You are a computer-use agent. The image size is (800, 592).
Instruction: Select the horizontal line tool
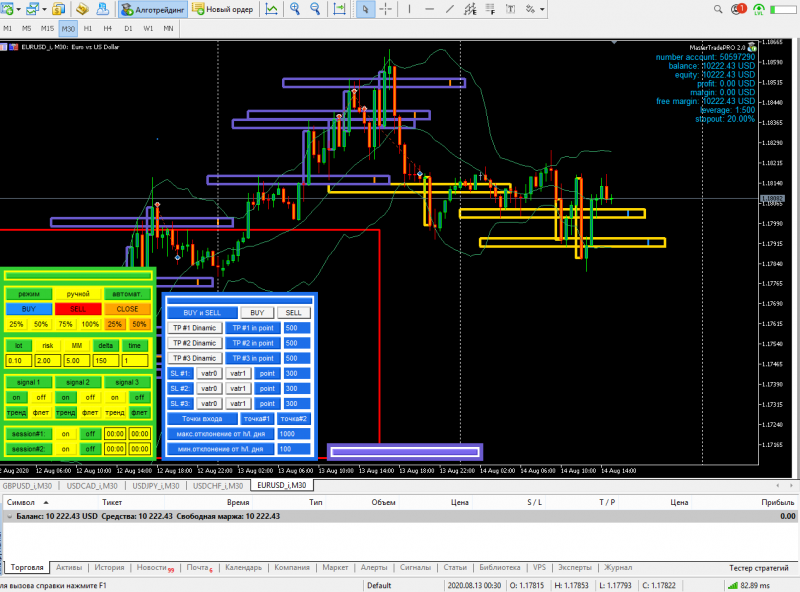click(430, 9)
